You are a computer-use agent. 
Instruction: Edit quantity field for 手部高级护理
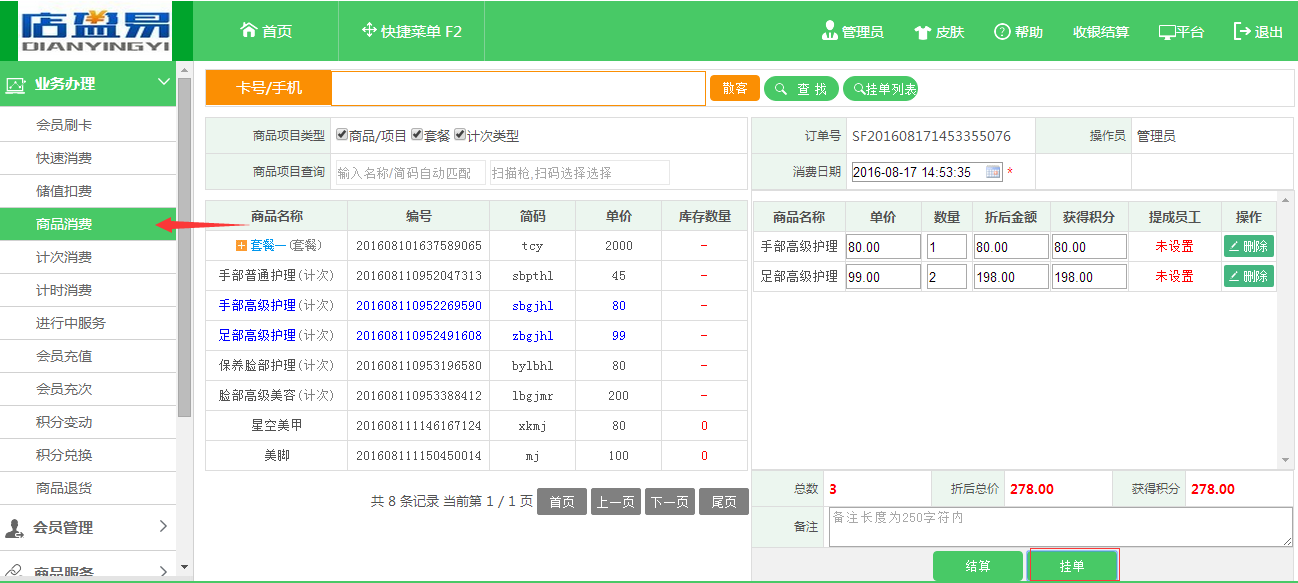pos(946,246)
